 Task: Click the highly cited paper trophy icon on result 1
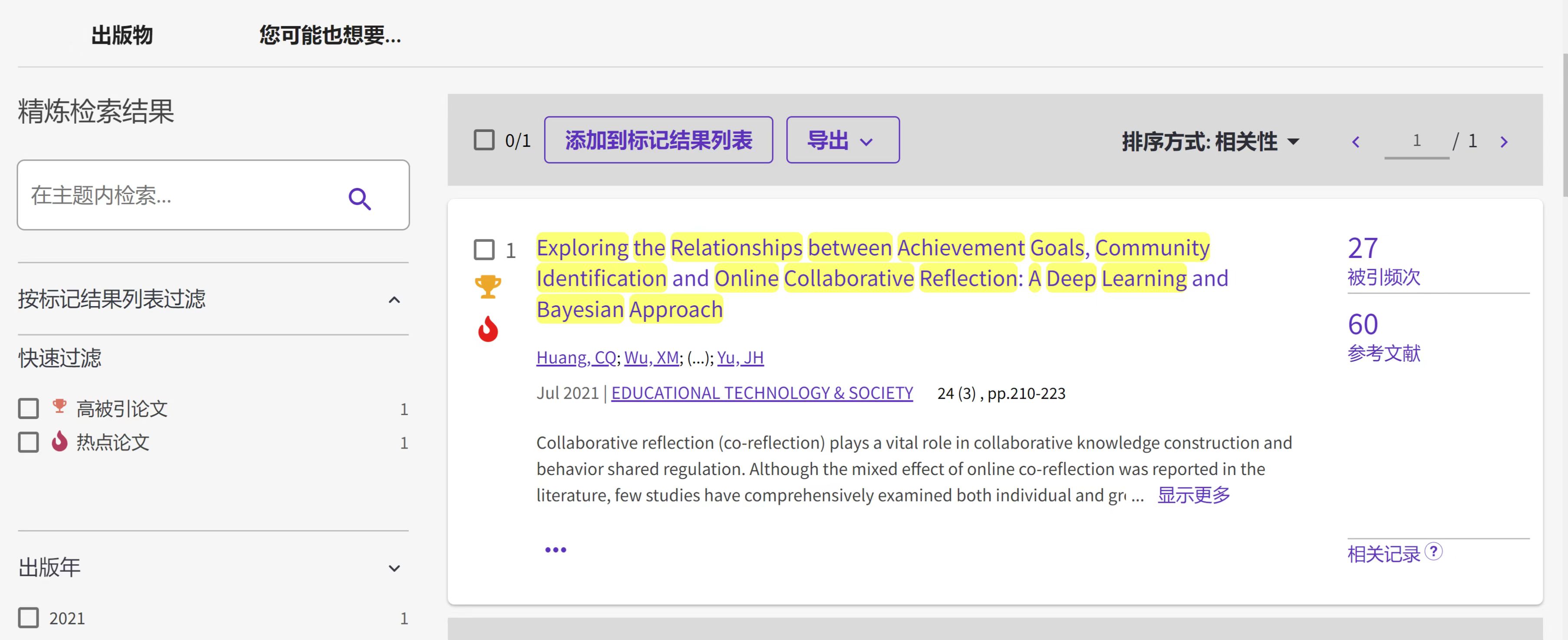488,286
